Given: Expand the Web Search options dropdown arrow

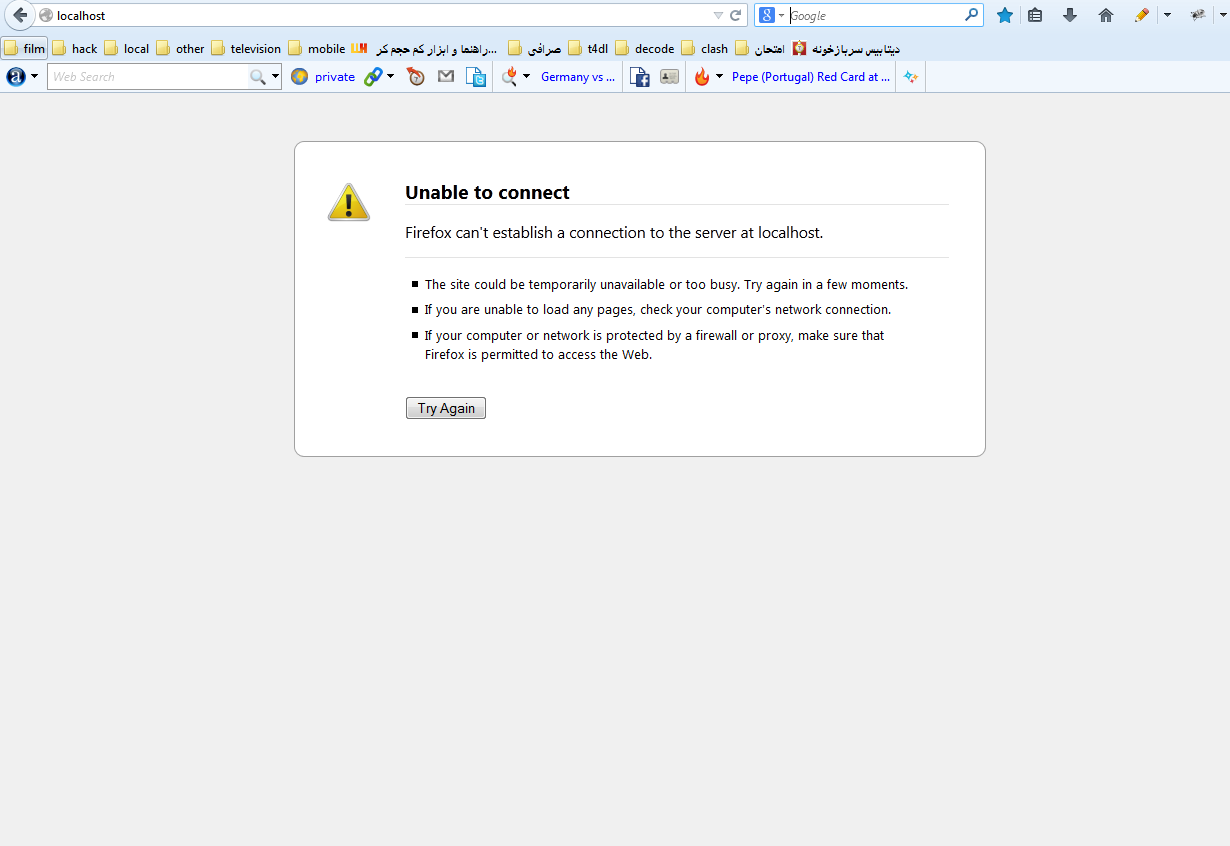Looking at the screenshot, I should tap(275, 76).
